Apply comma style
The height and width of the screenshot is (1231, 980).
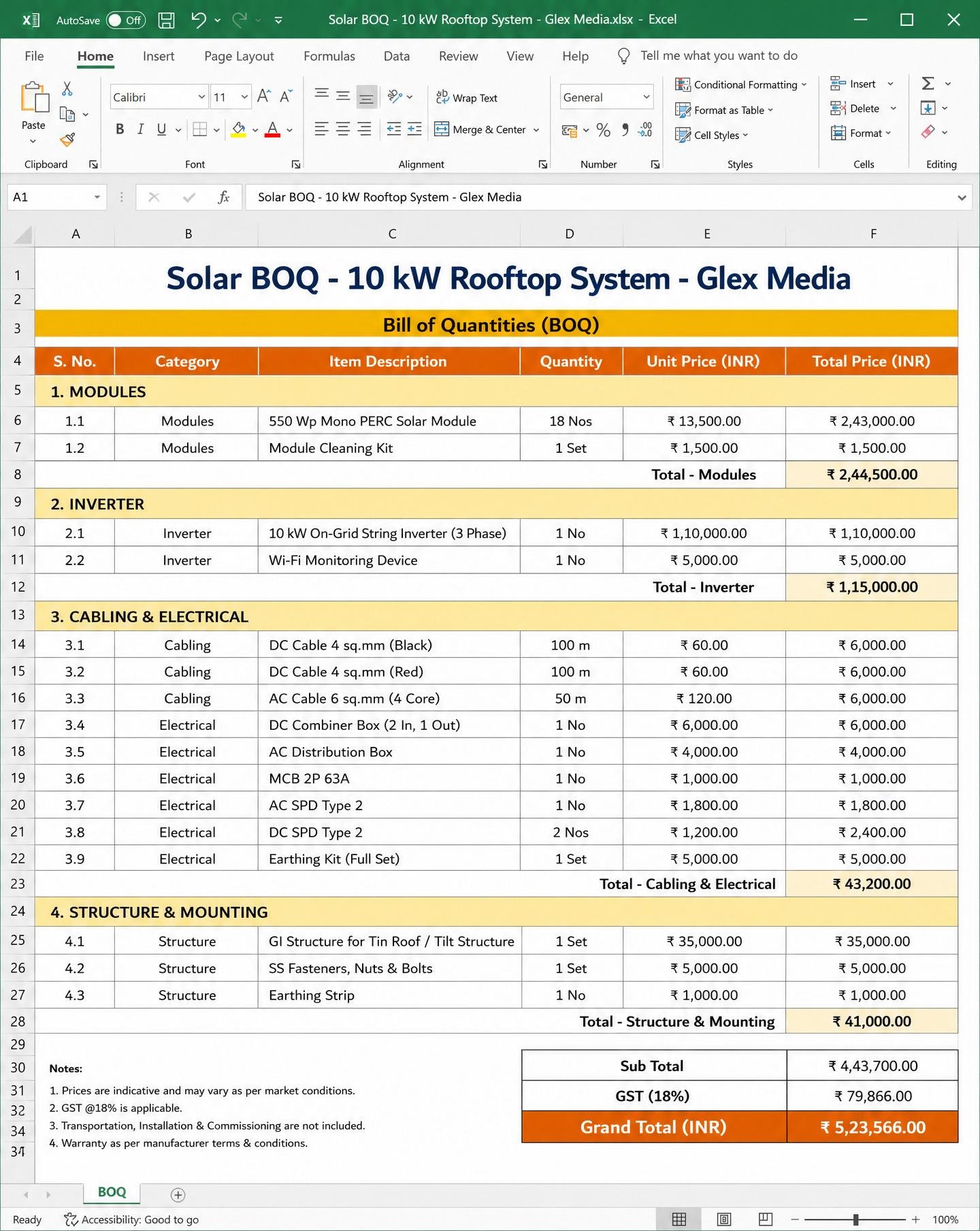pyautogui.click(x=625, y=130)
